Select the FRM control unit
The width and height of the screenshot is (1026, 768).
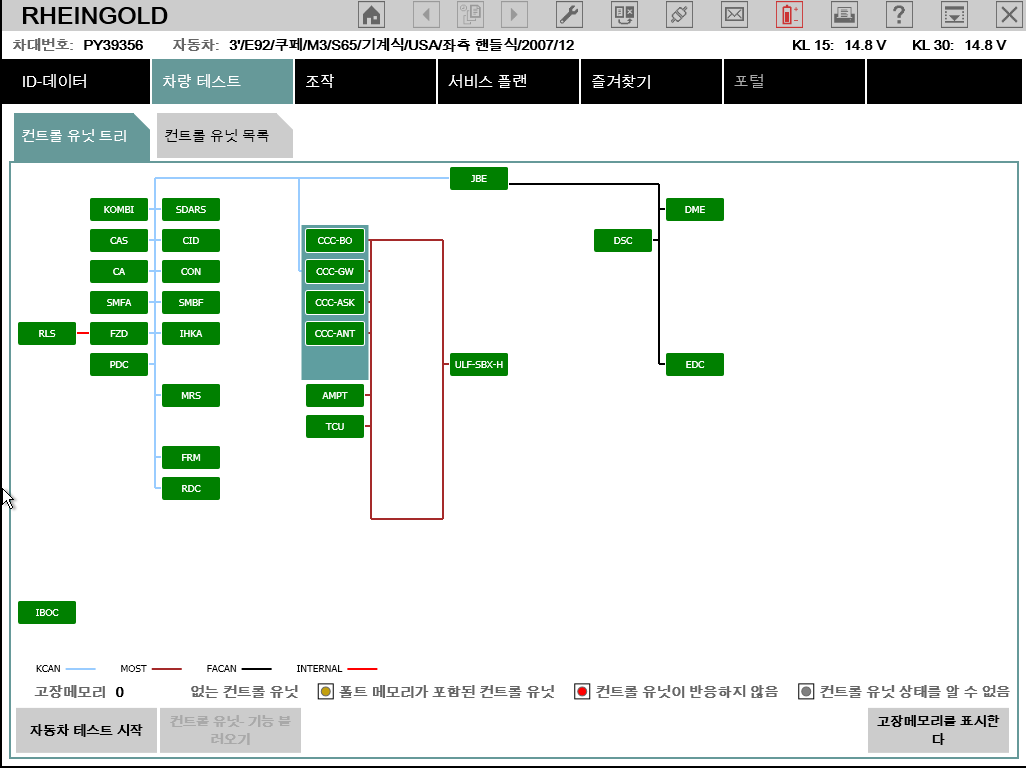191,458
